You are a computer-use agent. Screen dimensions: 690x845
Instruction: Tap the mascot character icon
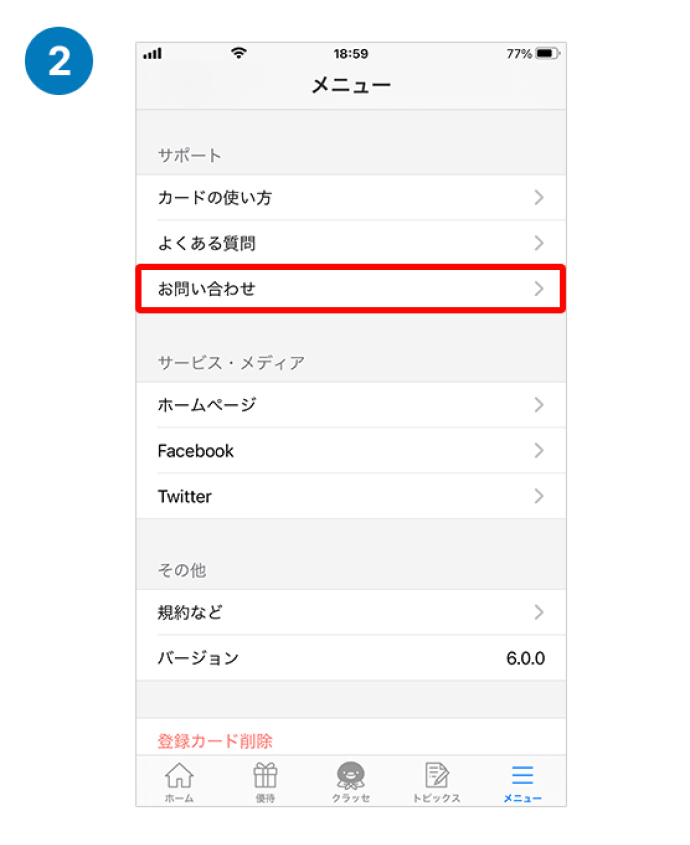(351, 778)
